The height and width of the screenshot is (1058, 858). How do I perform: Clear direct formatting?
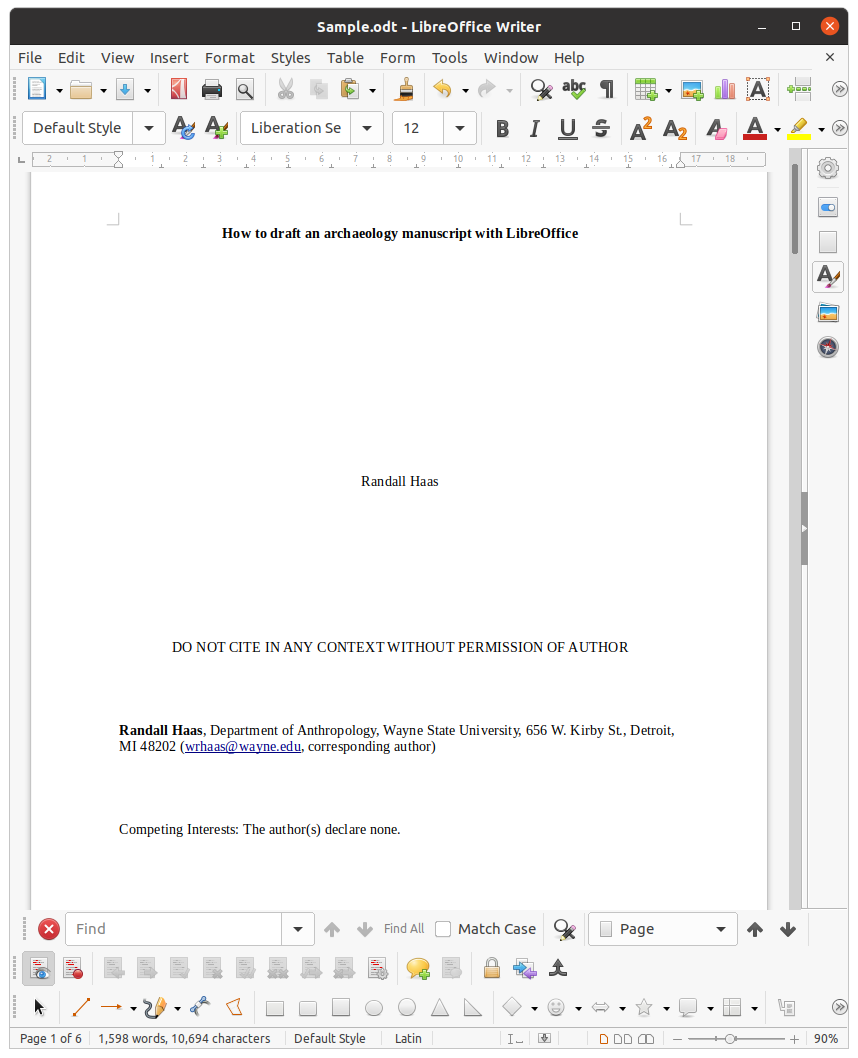[716, 128]
